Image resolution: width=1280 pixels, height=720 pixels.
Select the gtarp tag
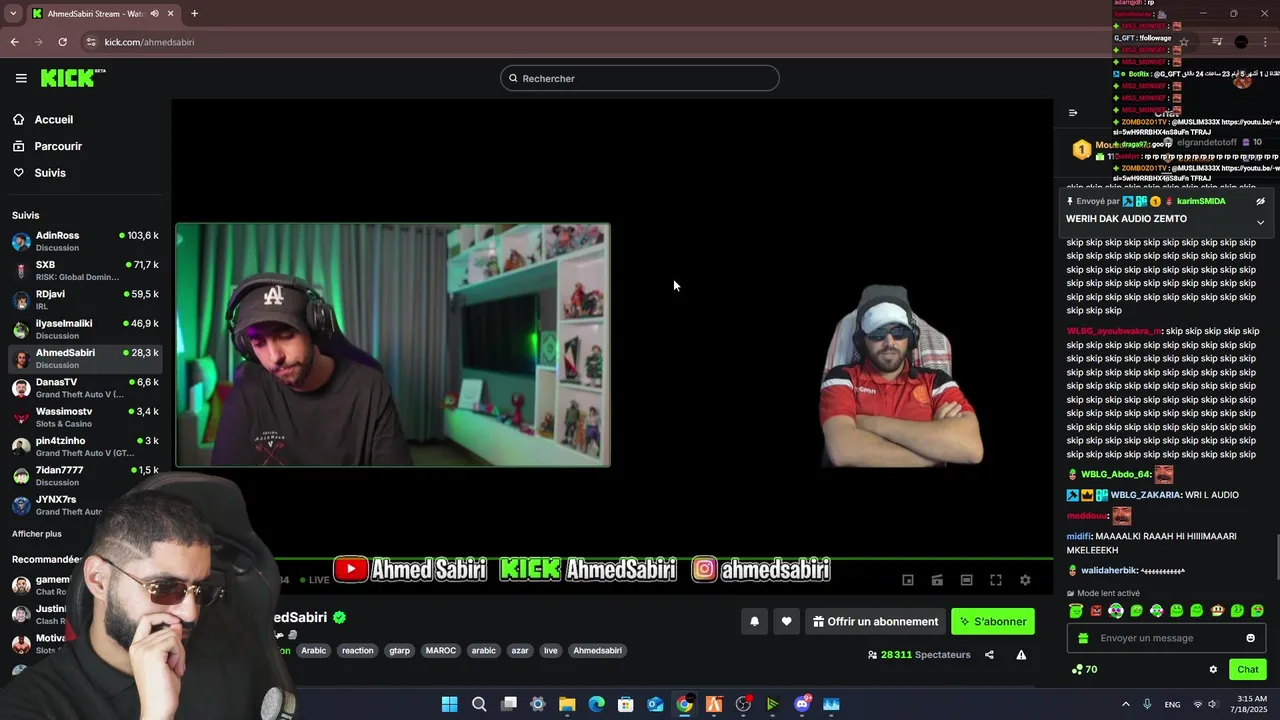click(399, 651)
